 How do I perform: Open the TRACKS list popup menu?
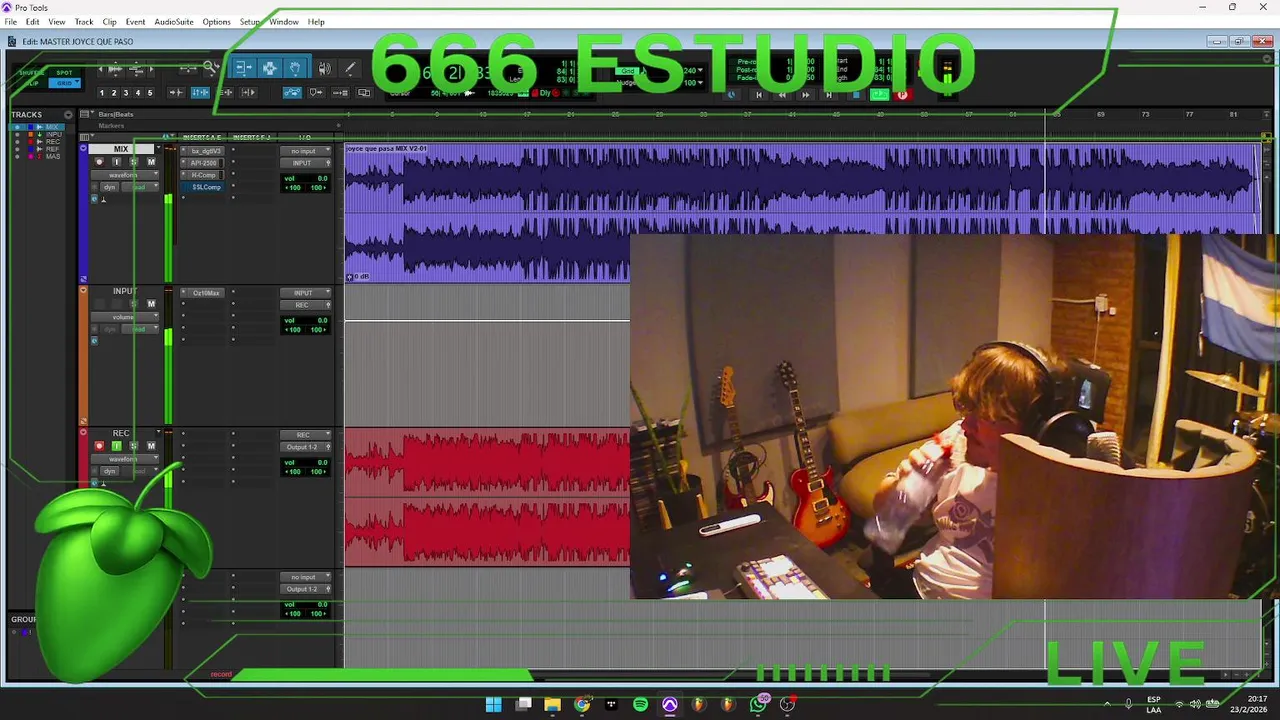click(x=68, y=115)
